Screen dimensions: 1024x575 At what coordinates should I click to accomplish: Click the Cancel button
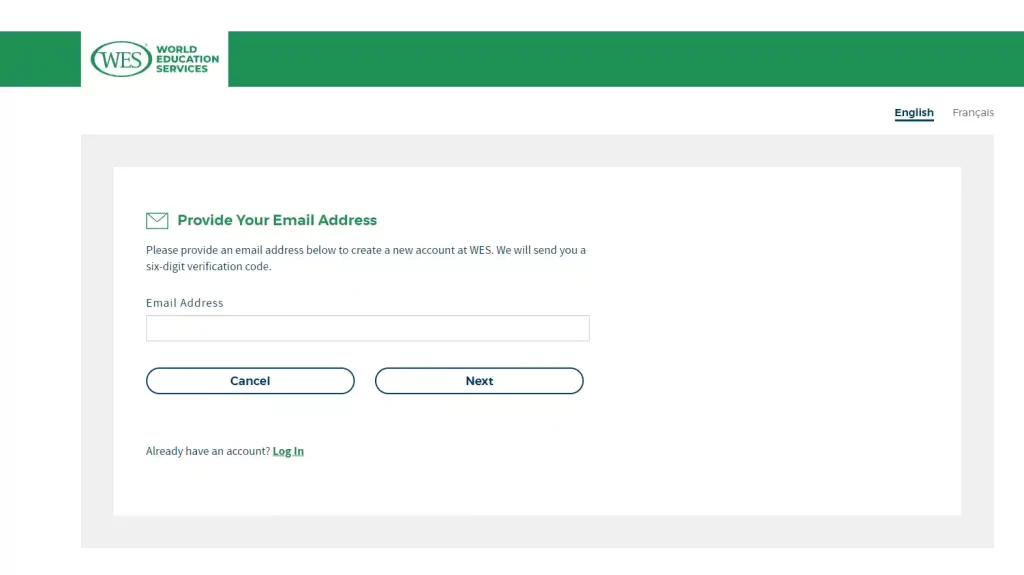tap(250, 381)
